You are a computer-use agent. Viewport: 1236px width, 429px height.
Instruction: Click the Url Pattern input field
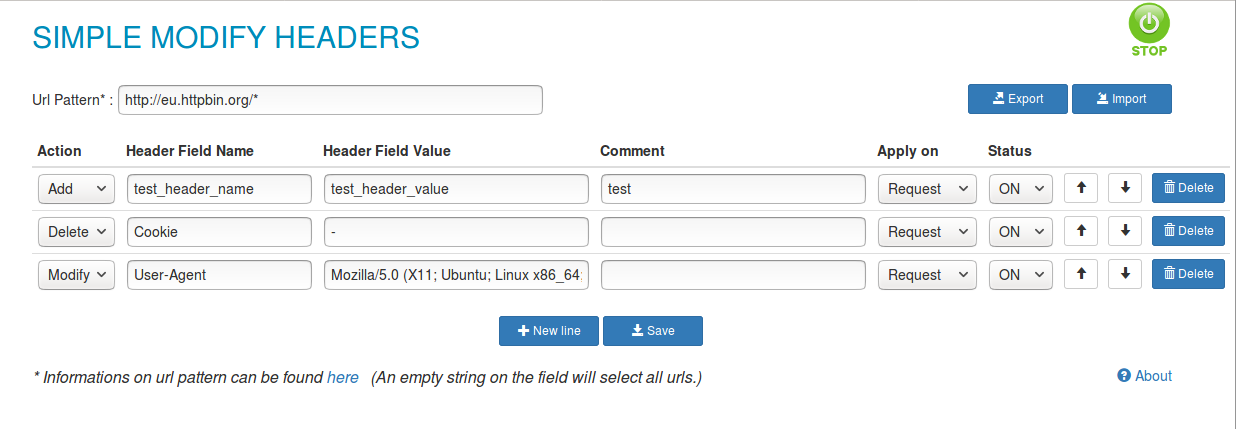[330, 100]
